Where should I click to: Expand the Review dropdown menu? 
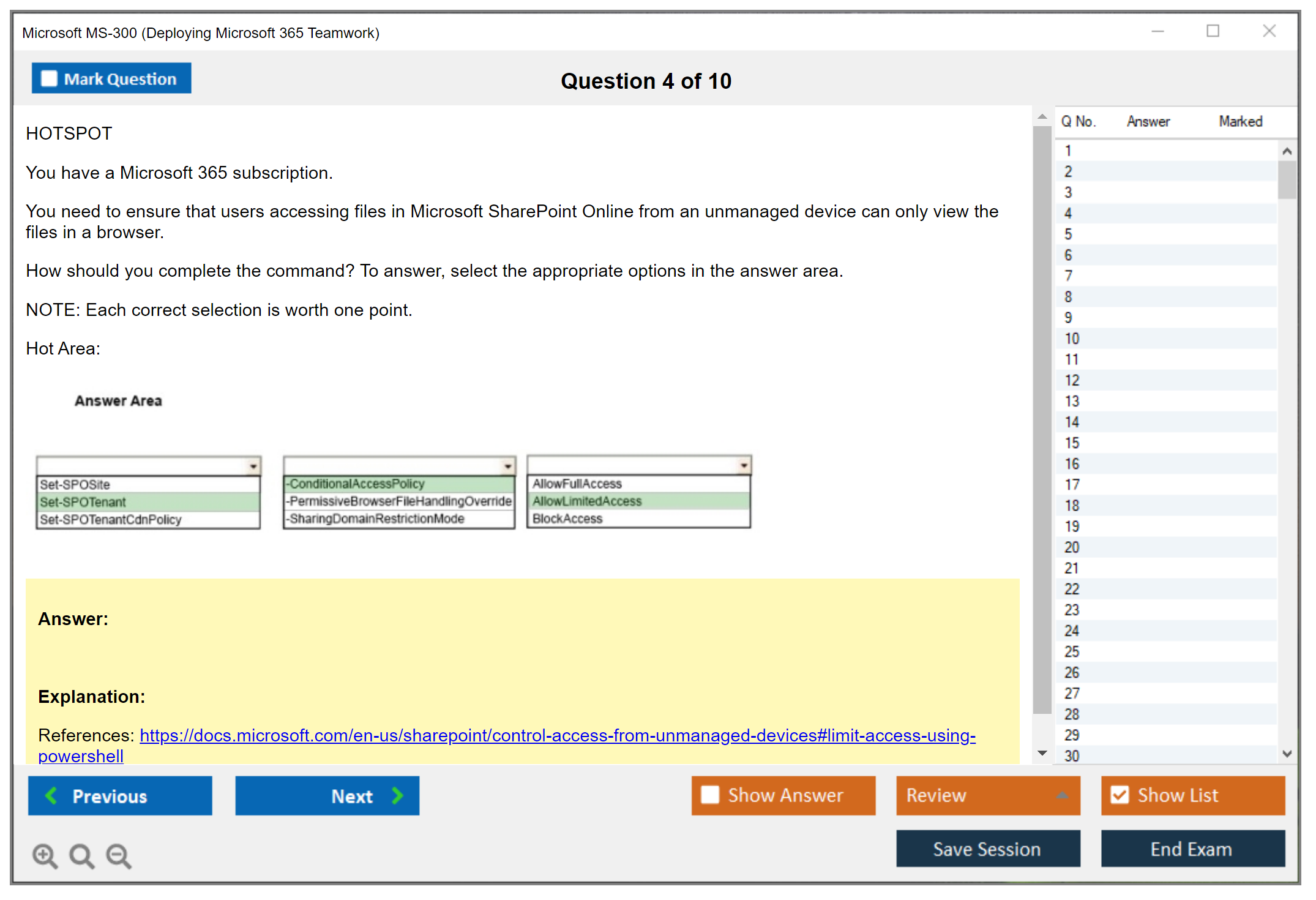[x=1062, y=795]
